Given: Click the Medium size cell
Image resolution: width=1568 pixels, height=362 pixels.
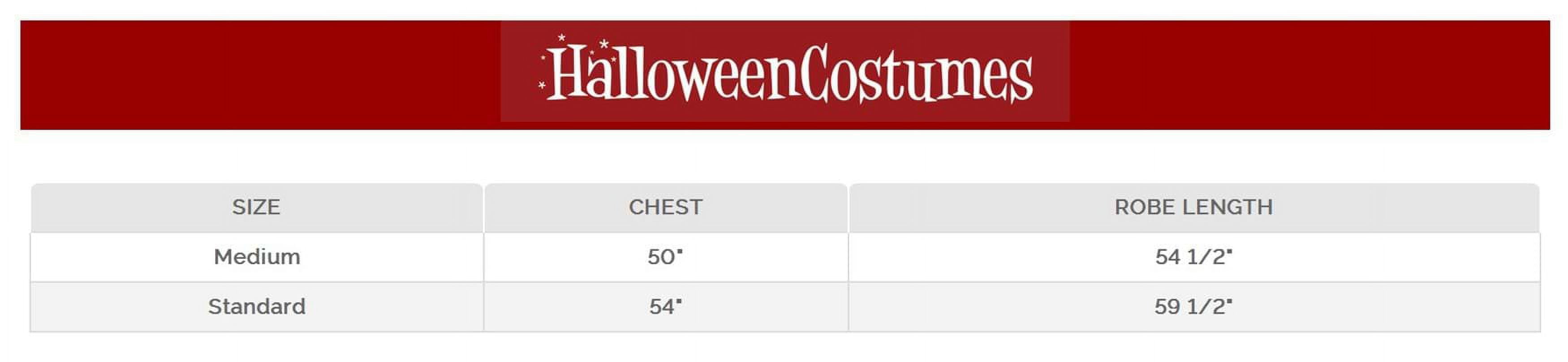Looking at the screenshot, I should coord(257,257).
